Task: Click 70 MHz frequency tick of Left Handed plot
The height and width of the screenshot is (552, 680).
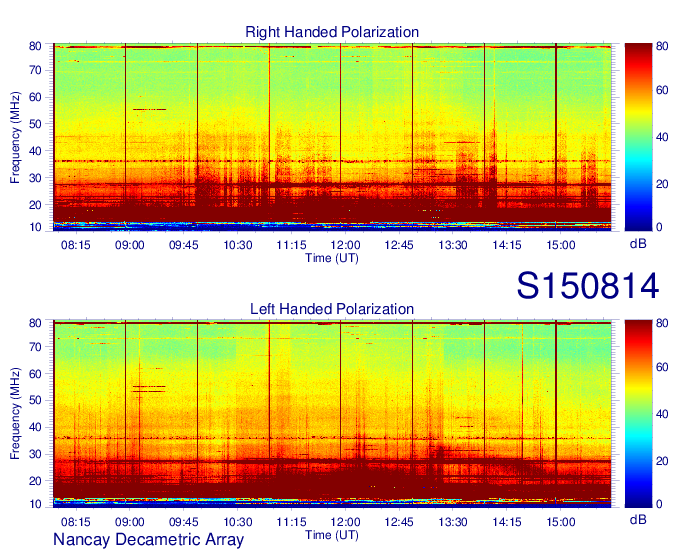Action: click(35, 347)
